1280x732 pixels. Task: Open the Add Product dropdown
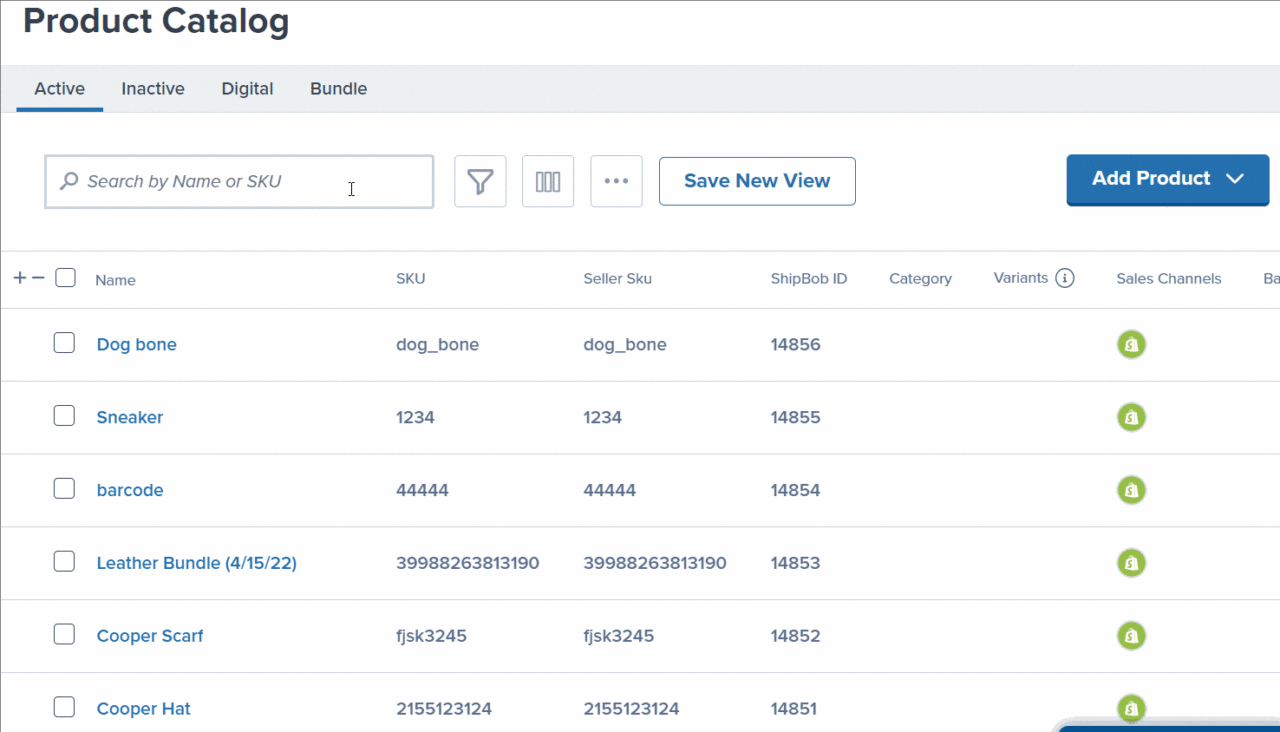coord(1167,179)
